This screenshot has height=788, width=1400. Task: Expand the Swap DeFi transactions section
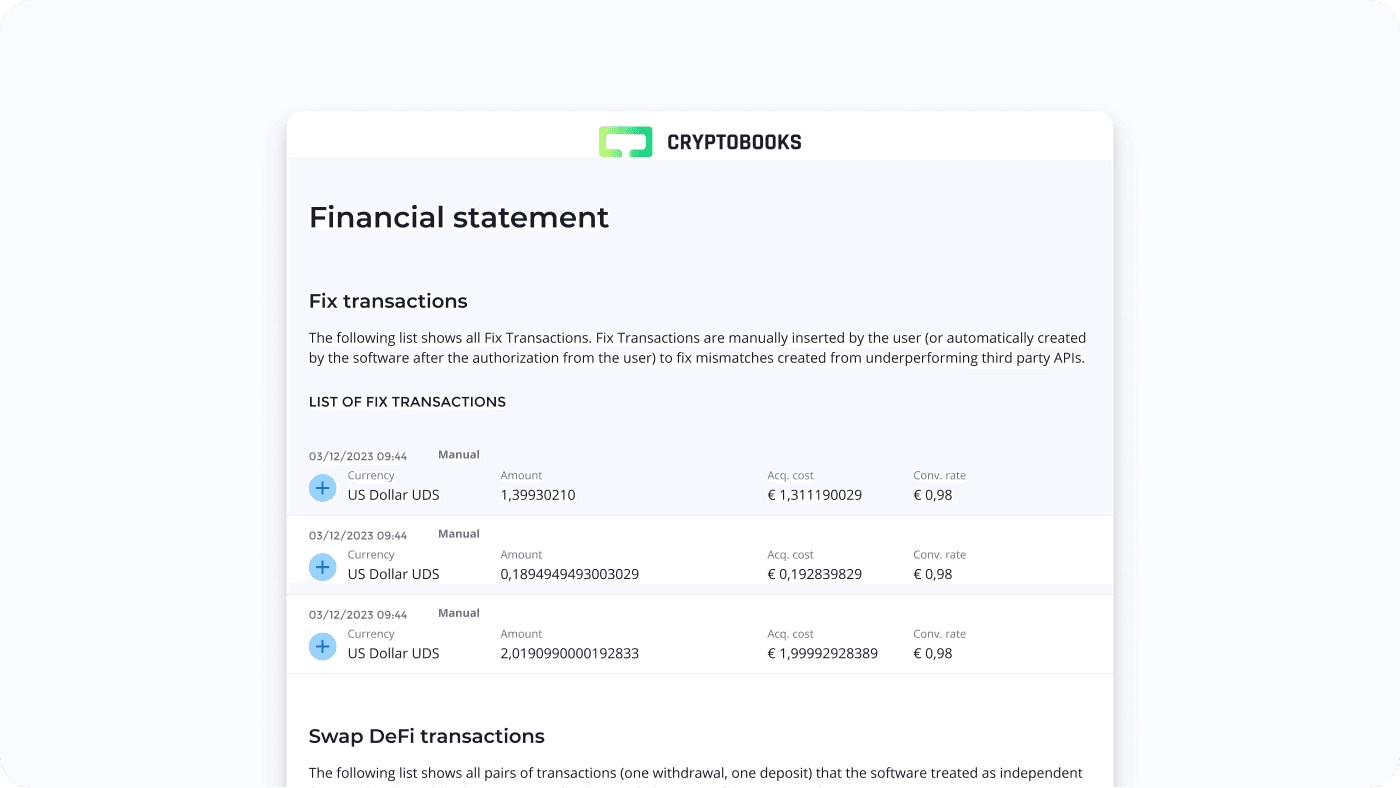click(427, 736)
